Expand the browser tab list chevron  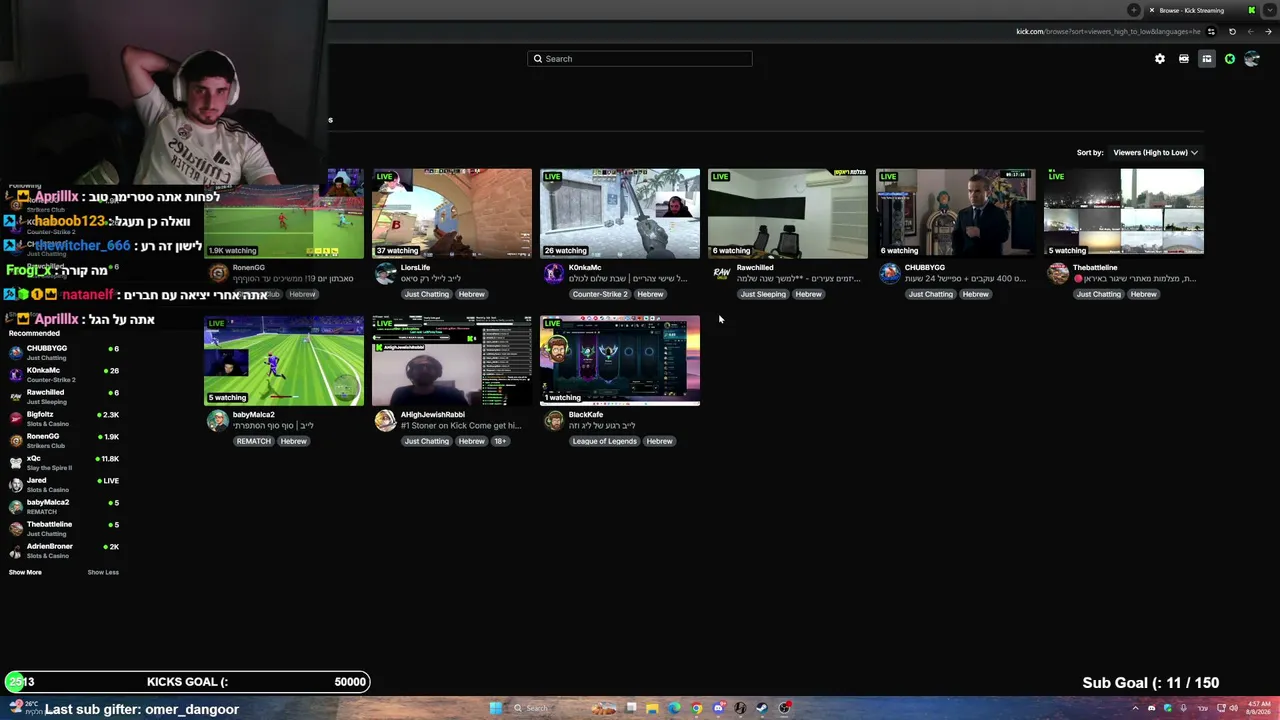pos(1268,10)
